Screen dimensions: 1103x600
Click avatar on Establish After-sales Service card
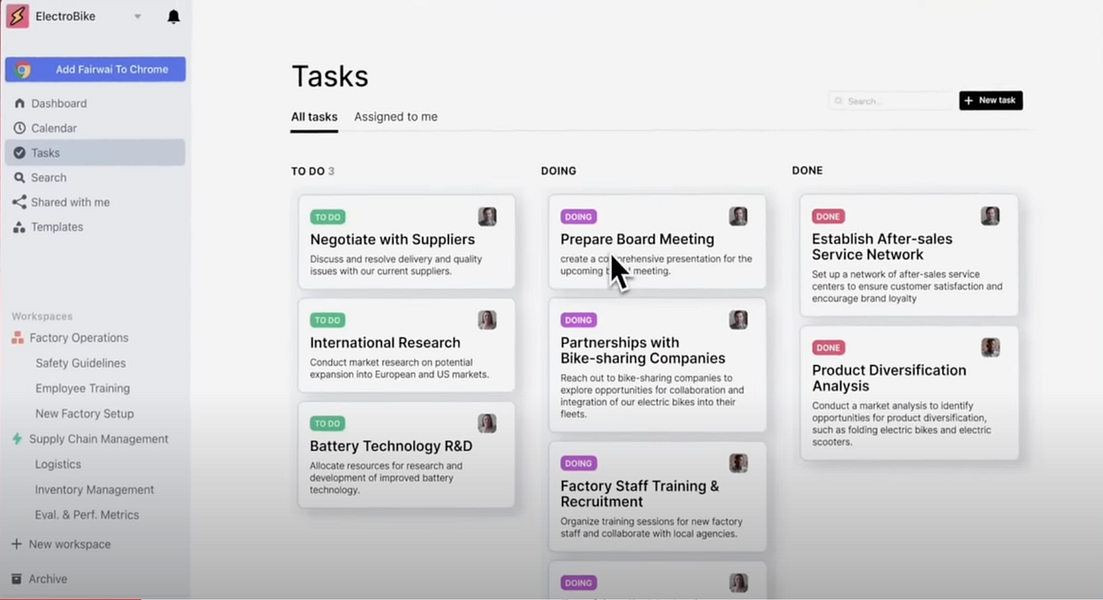pyautogui.click(x=990, y=217)
